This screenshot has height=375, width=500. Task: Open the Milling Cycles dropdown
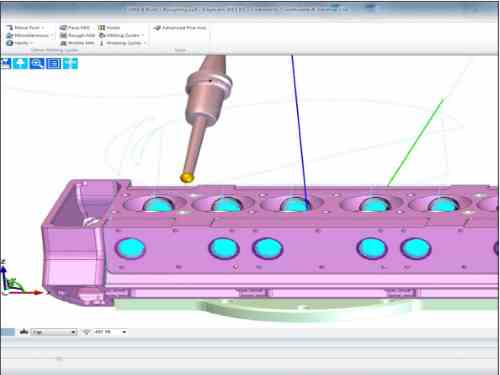tap(122, 35)
